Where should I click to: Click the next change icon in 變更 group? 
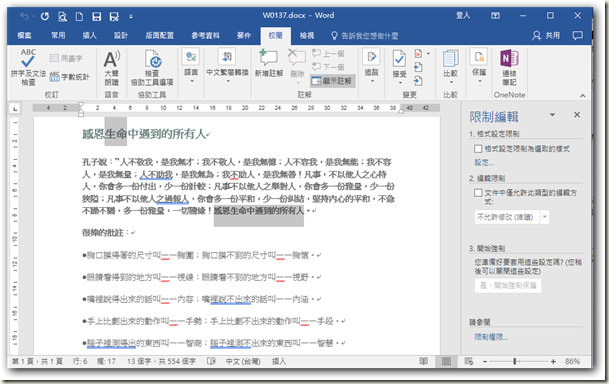click(x=418, y=81)
